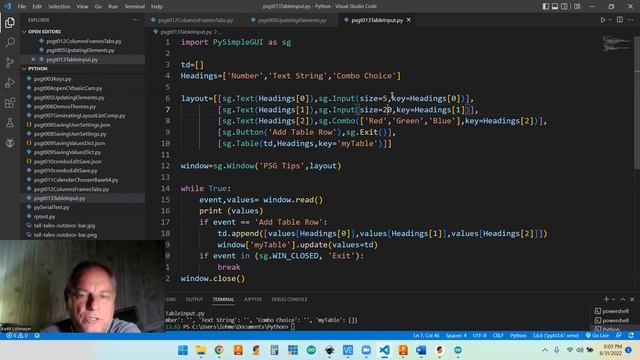
Task: Open the Terminal menu
Action: click(x=135, y=7)
